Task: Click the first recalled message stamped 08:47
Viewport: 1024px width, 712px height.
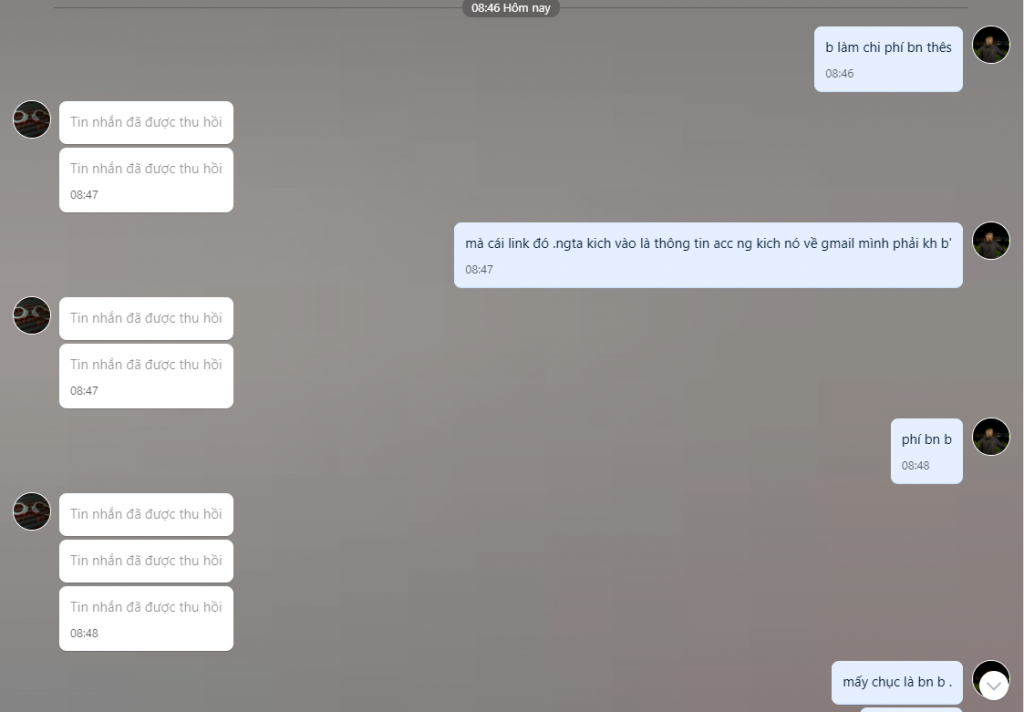Action: tap(146, 180)
